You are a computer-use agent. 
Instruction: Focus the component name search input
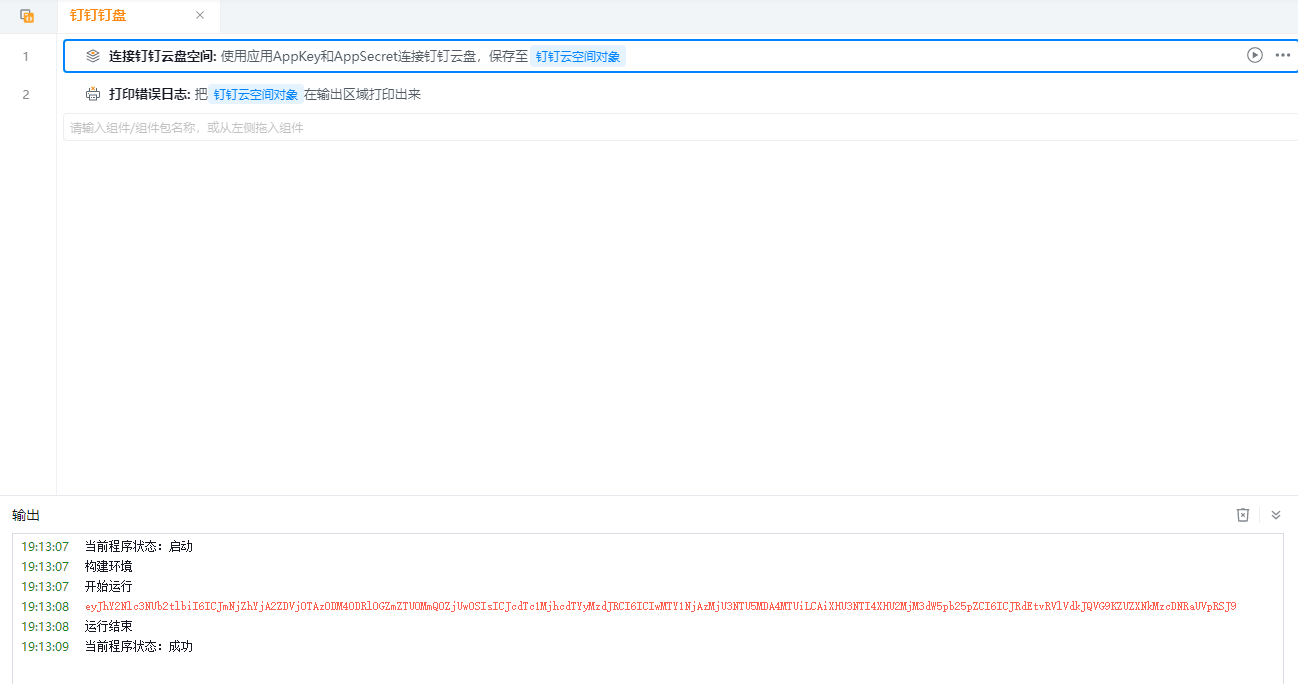coord(680,127)
